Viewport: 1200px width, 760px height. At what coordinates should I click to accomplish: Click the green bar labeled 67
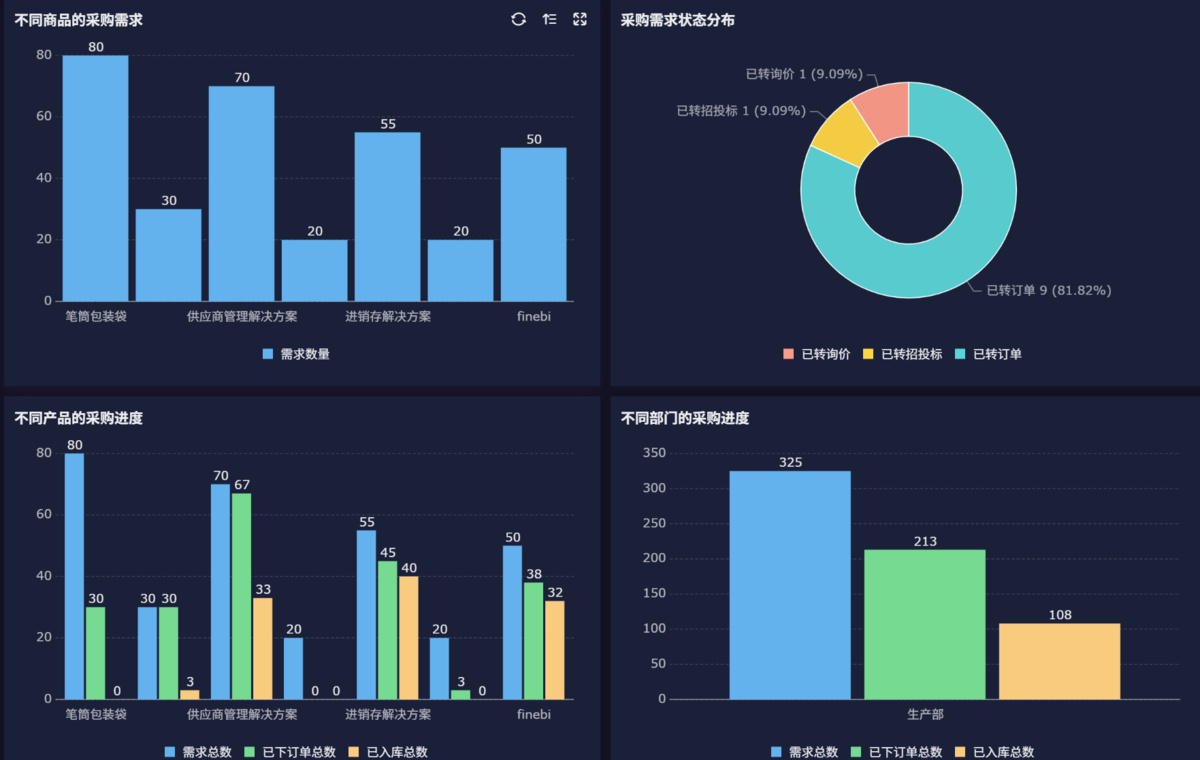[x=241, y=596]
